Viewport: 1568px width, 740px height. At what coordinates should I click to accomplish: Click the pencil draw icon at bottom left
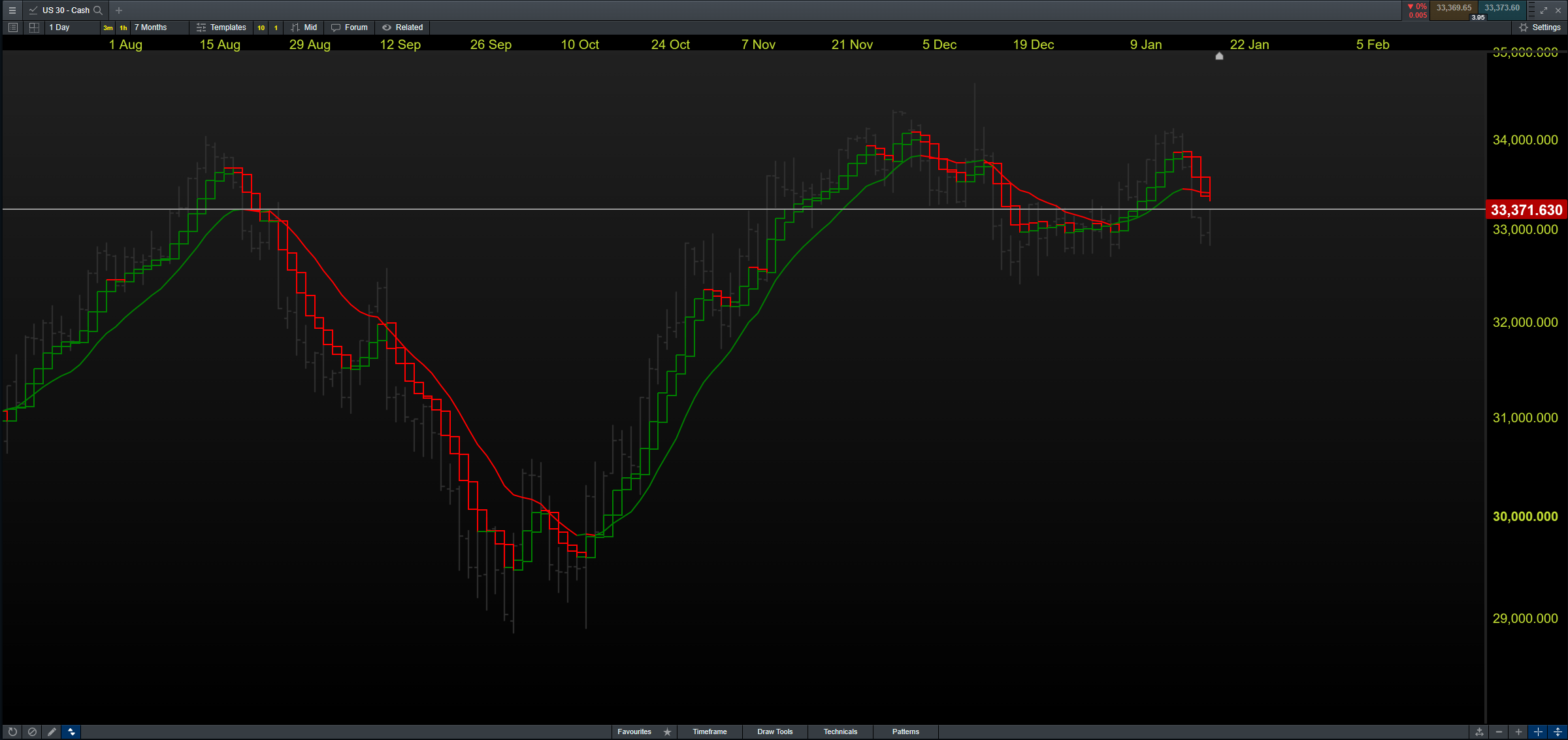(52, 732)
